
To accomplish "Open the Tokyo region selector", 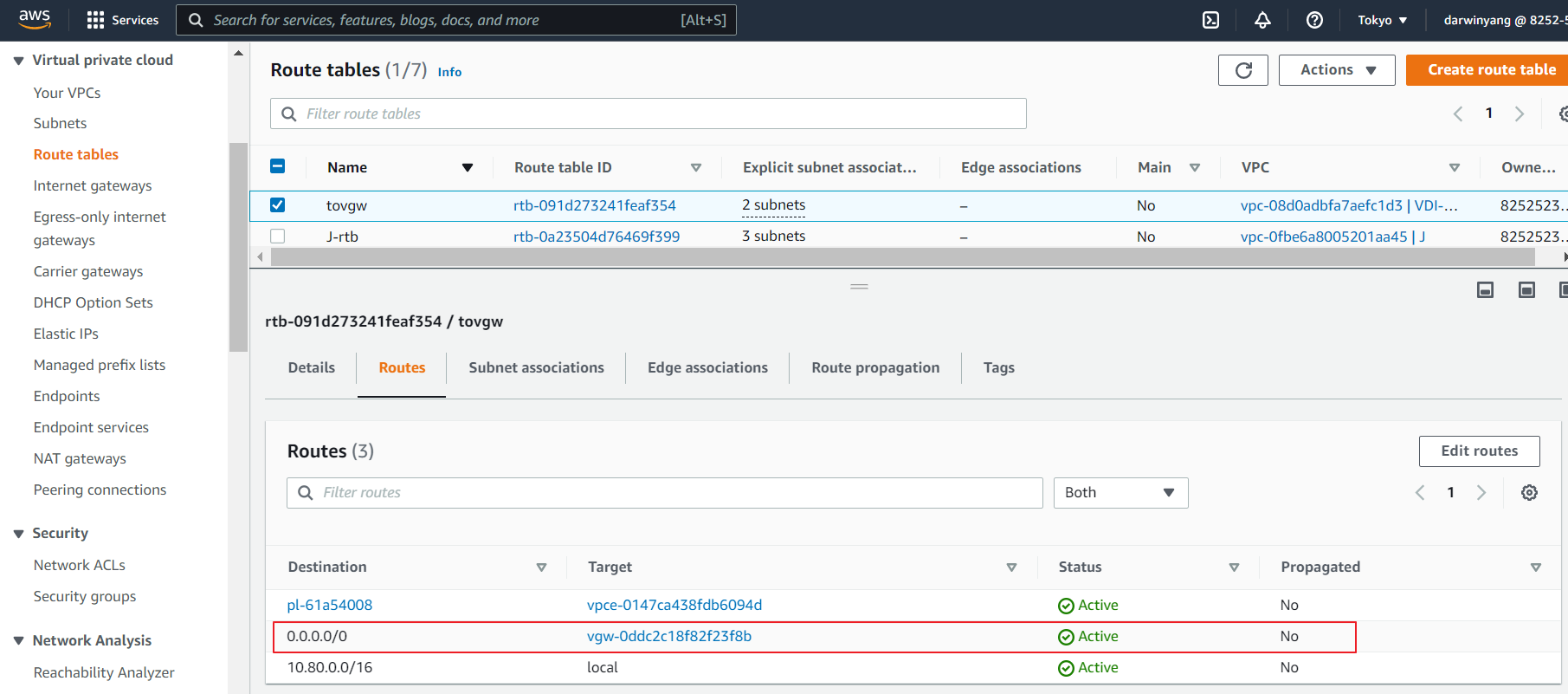I will (1382, 20).
